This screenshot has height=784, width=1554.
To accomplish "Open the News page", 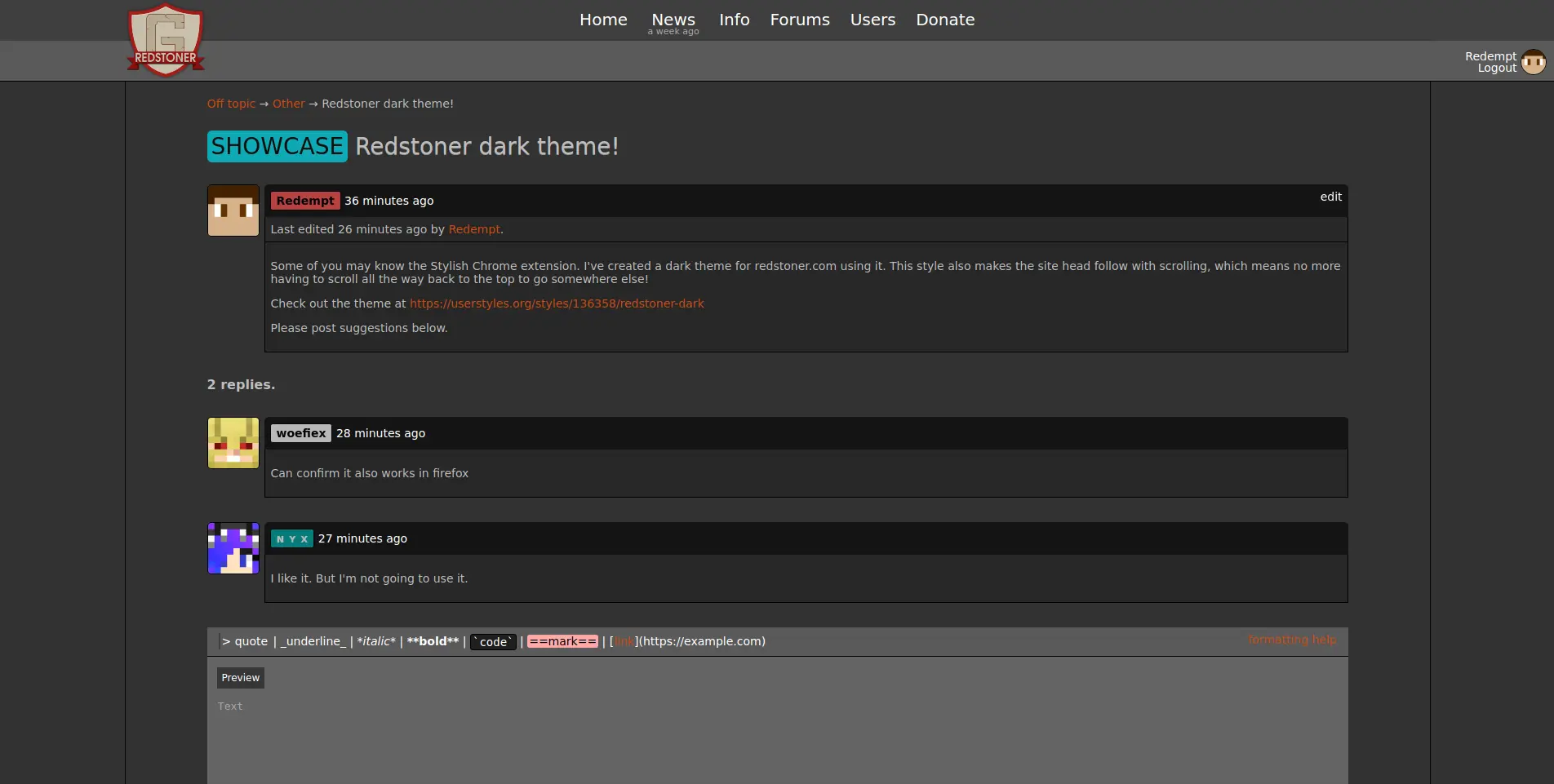I will coord(673,19).
